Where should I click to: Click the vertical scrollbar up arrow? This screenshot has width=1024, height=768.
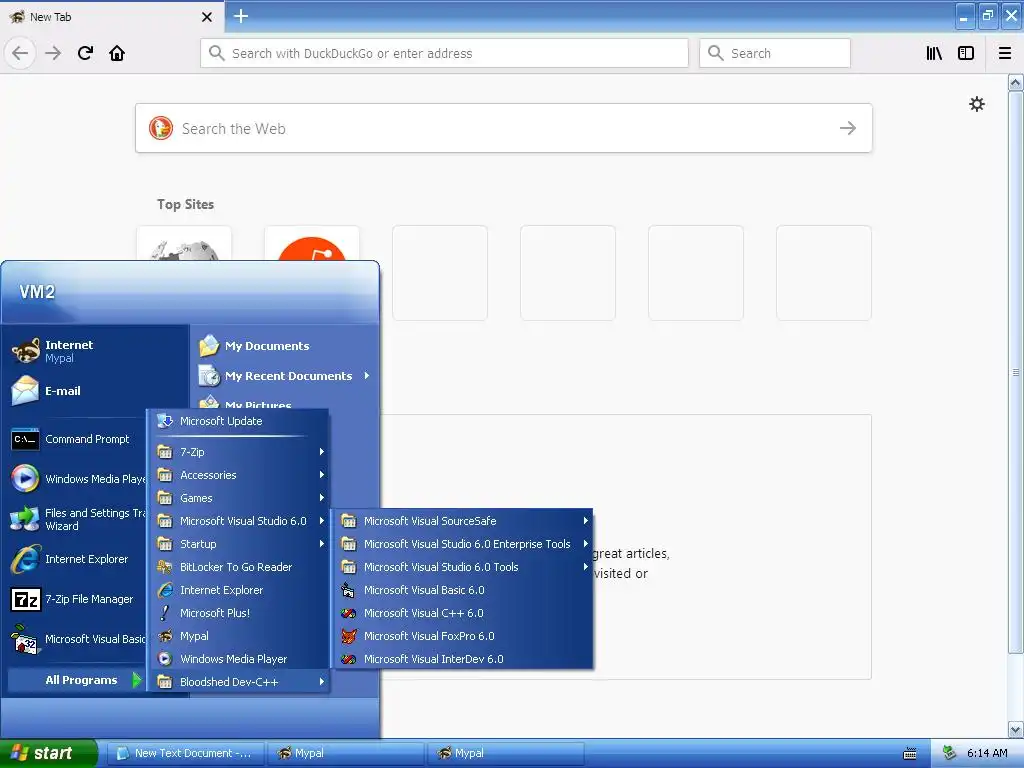pos(1016,82)
